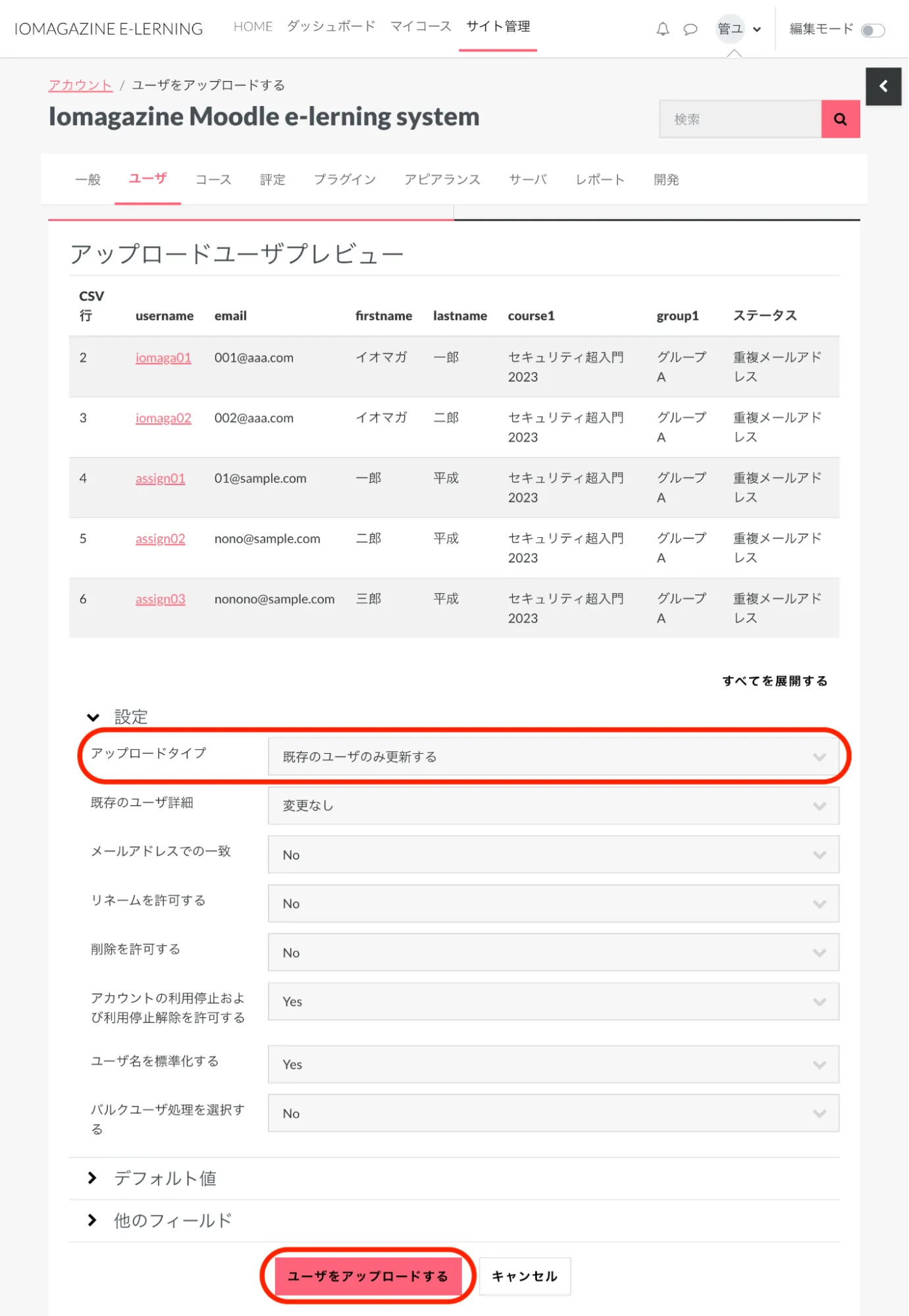Image resolution: width=909 pixels, height=1316 pixels.
Task: Open the notifications bell icon
Action: [662, 29]
